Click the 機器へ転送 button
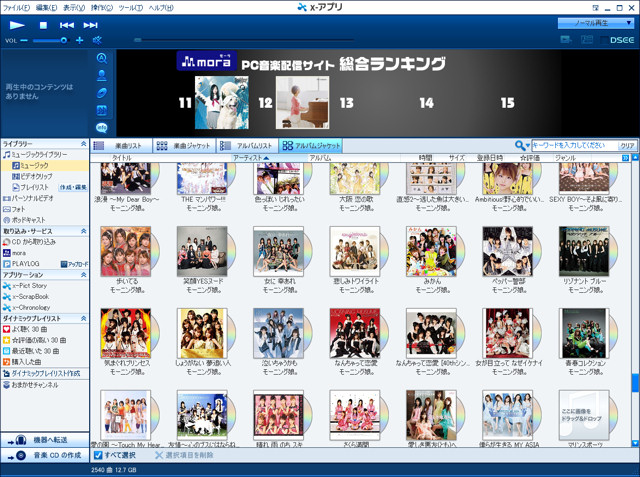Image resolution: width=640 pixels, height=477 pixels. point(44,440)
